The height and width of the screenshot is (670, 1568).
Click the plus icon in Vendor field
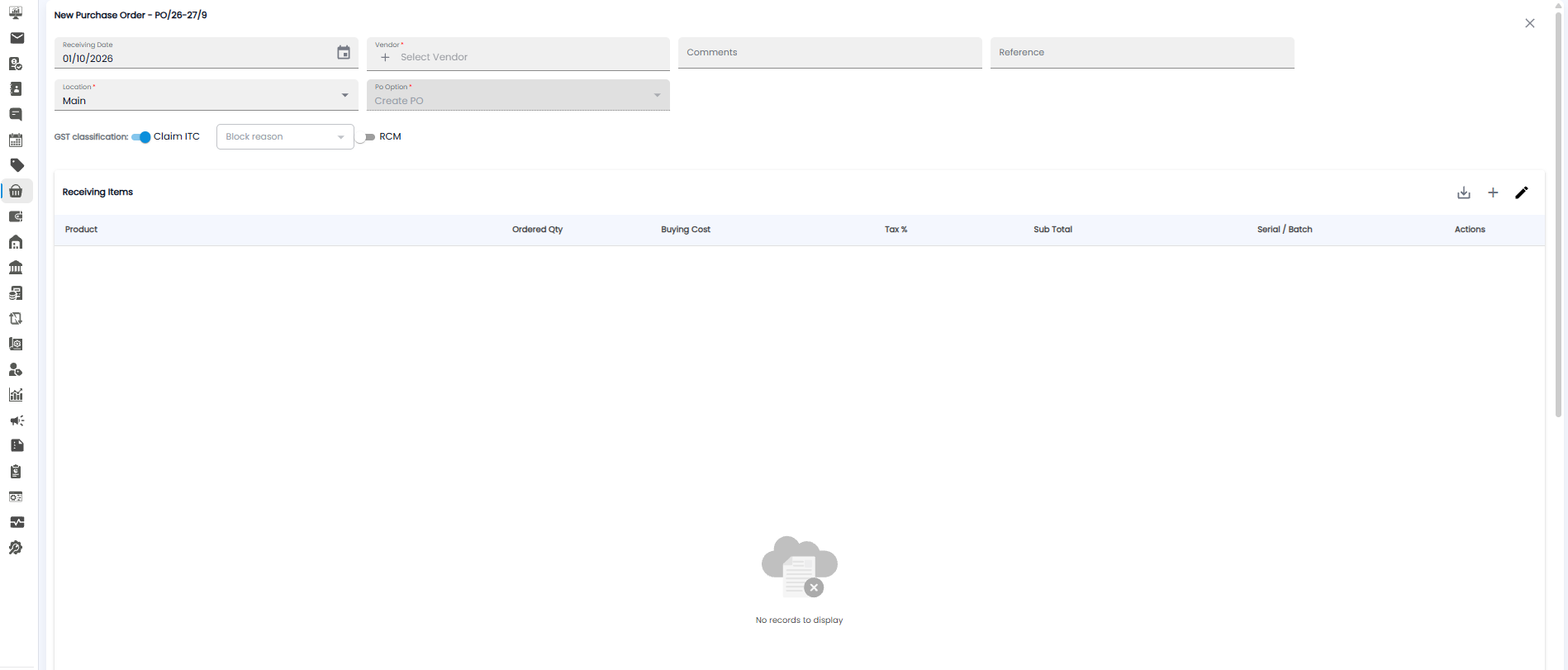(x=385, y=57)
